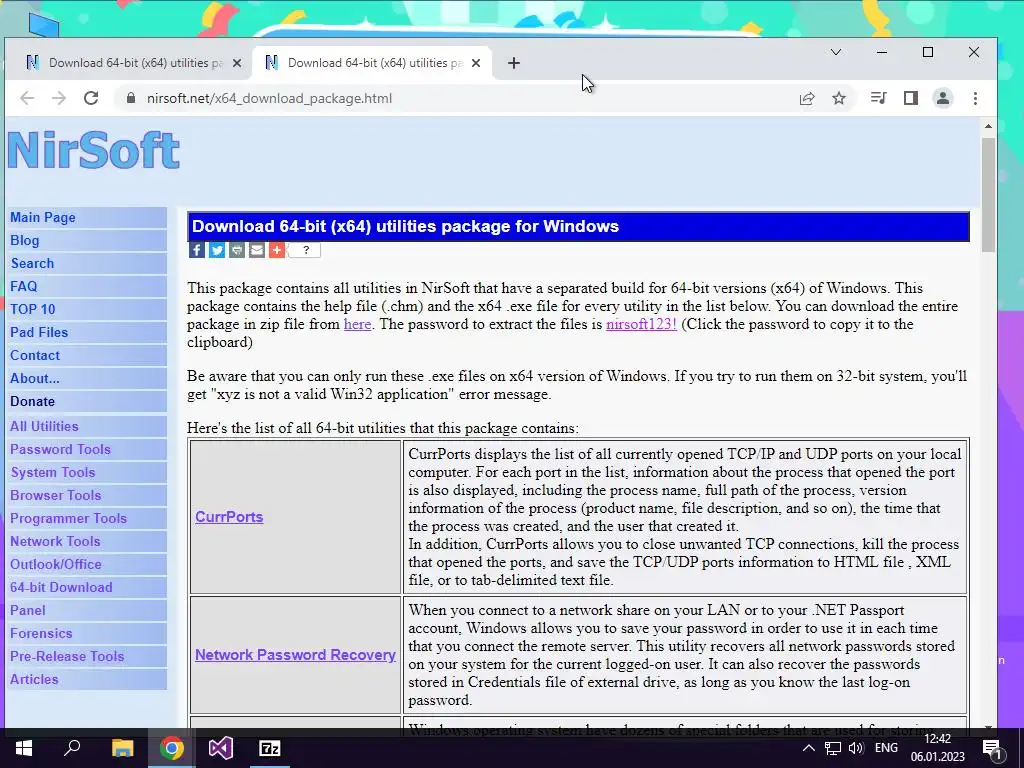Open Outlook/Office category
1024x768 pixels.
point(56,564)
